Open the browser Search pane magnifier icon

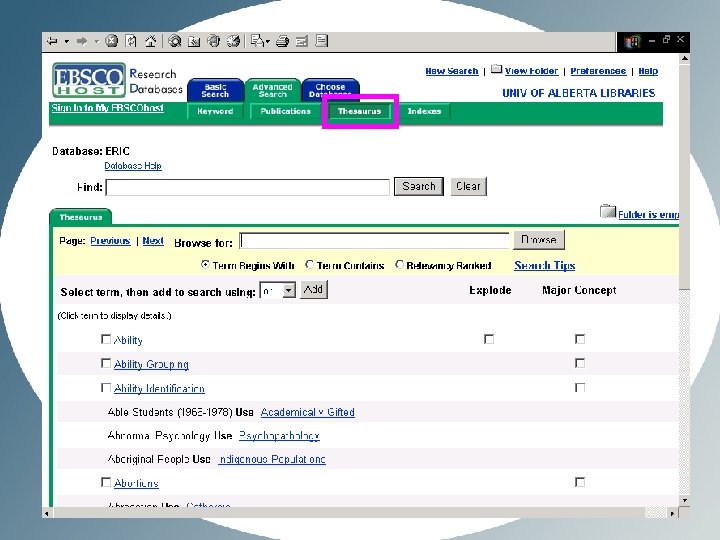pos(174,41)
